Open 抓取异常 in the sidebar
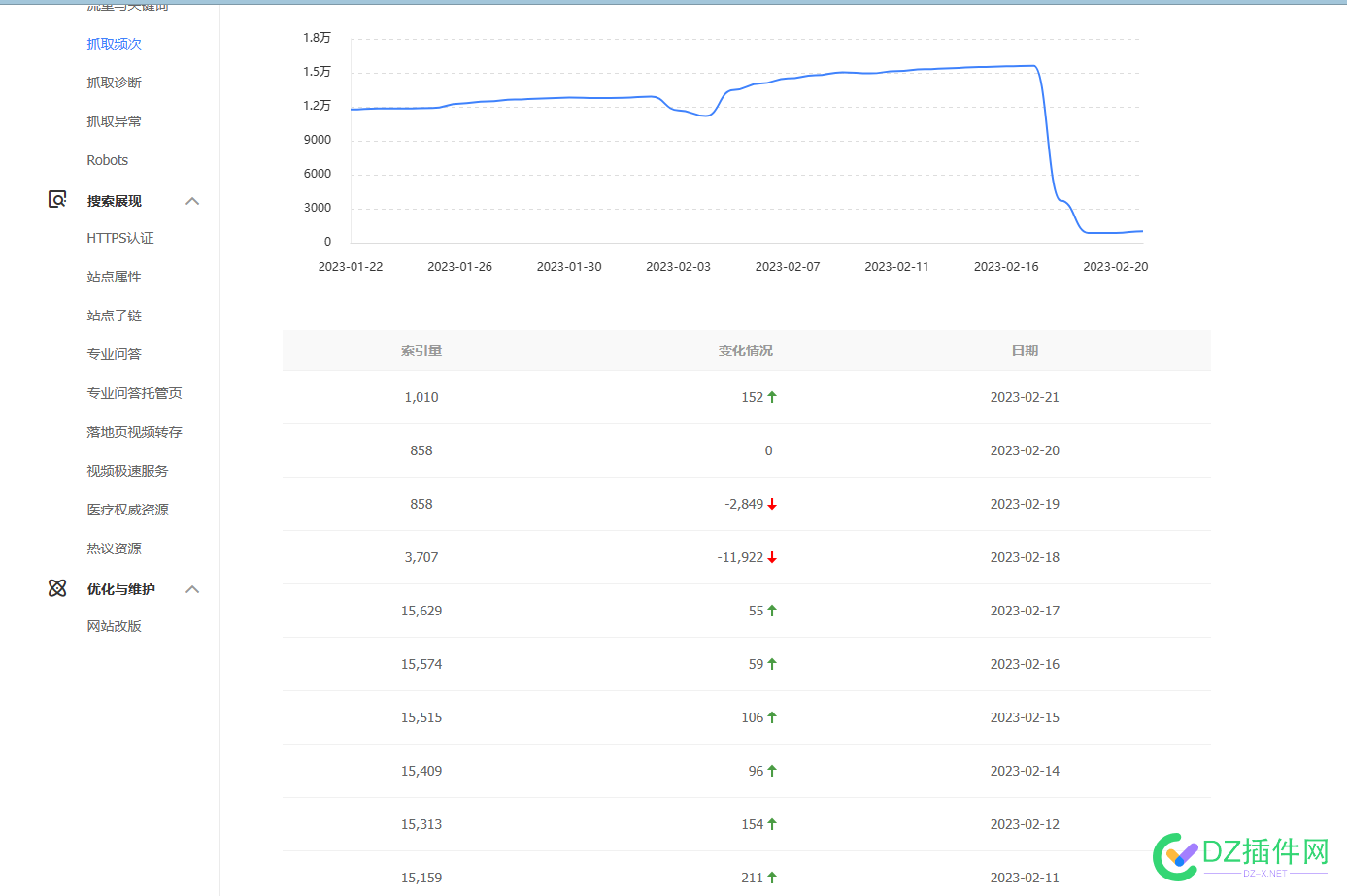 point(114,121)
